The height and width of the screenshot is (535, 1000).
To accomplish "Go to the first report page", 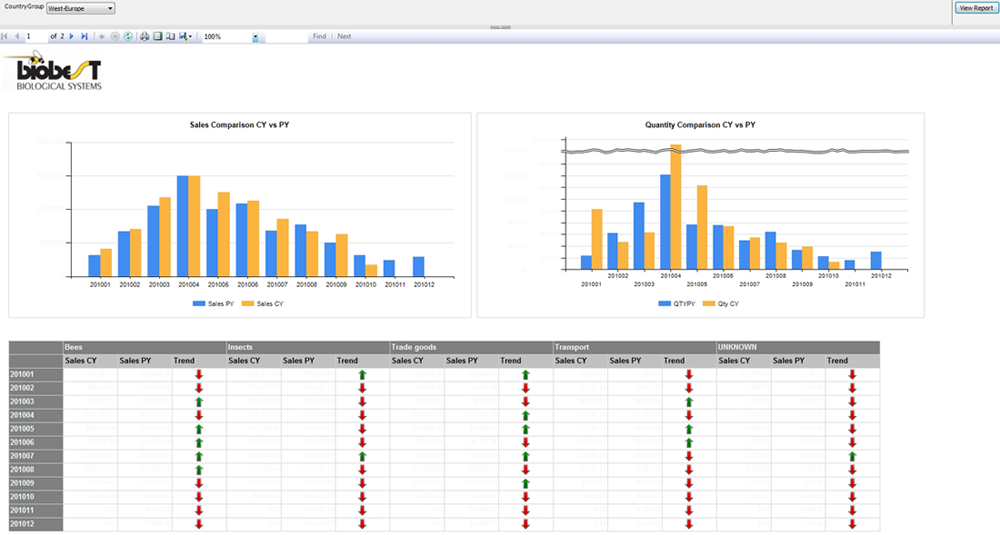I will [4, 36].
